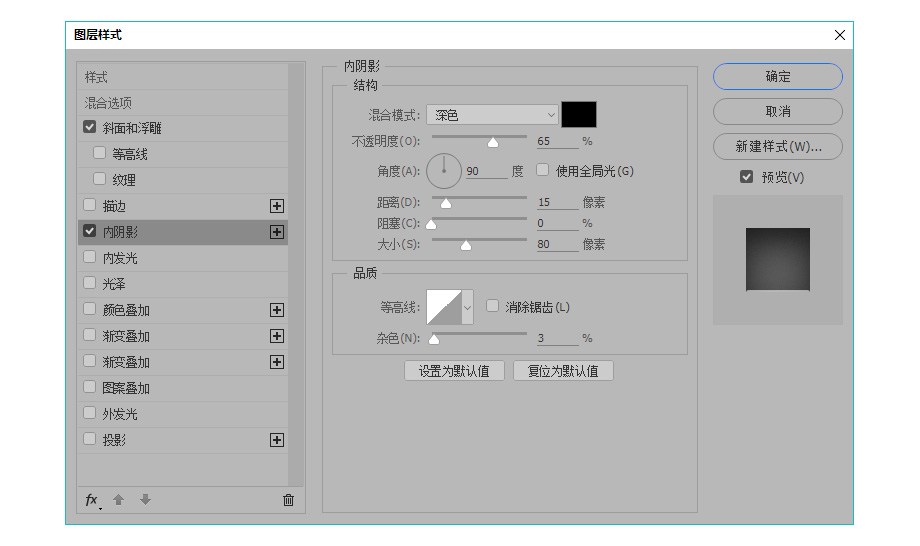The image size is (920, 546).
Task: Click the styles list vertical scrollbar
Action: [296, 274]
